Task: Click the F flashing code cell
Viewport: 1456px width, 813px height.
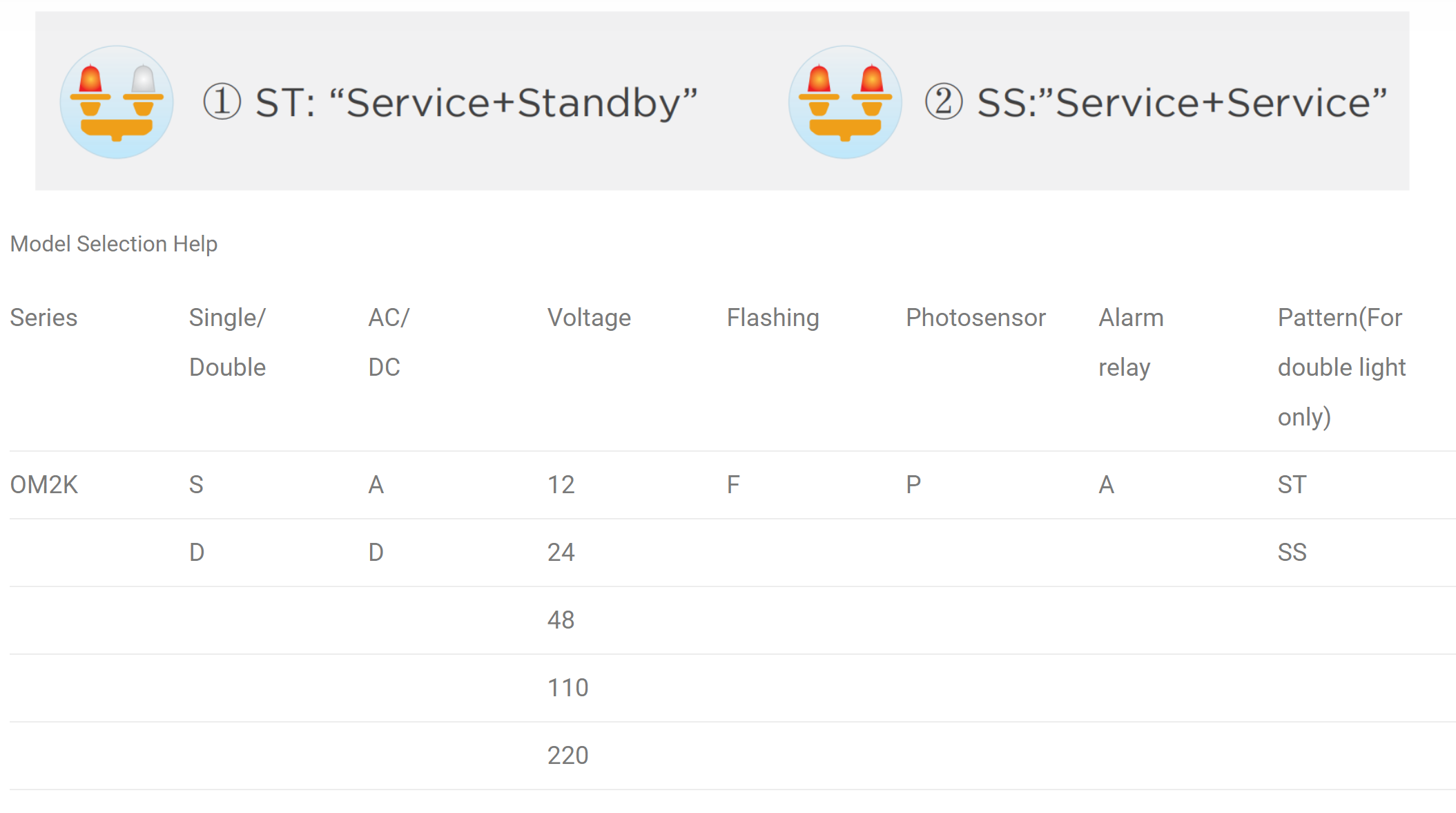Action: (x=732, y=485)
